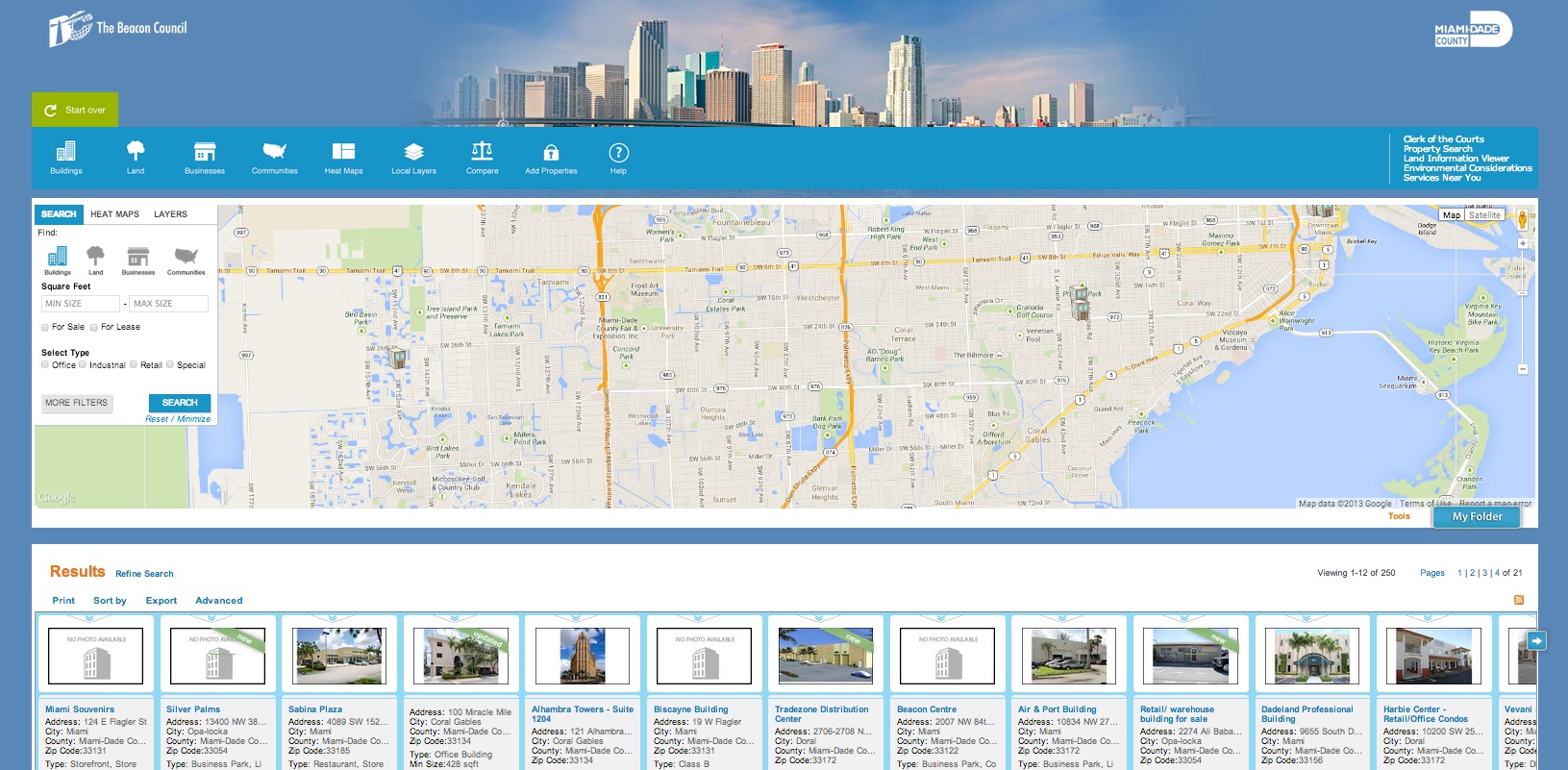Open Communities in the blue toolbar

click(275, 158)
